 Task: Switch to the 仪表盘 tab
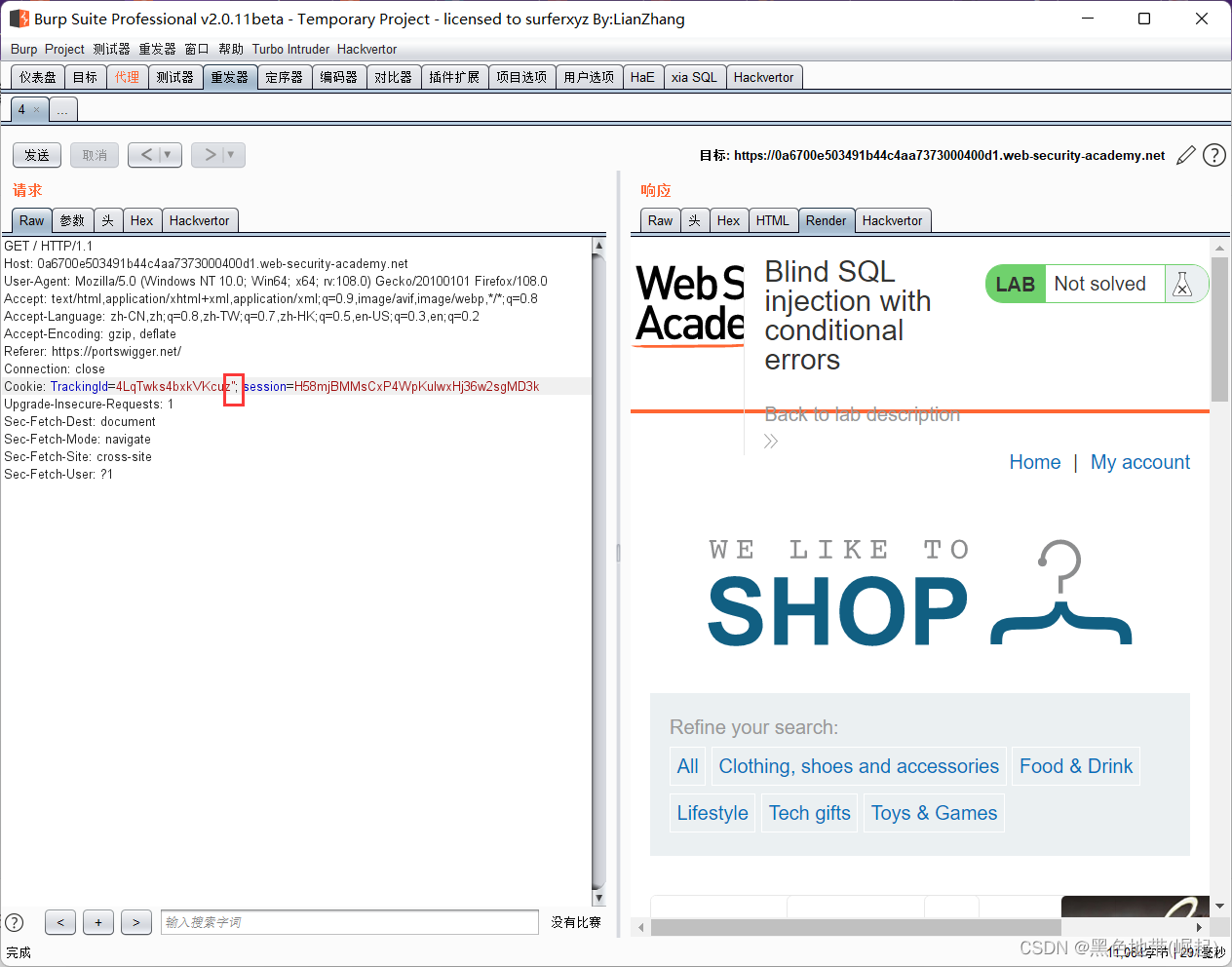(38, 77)
